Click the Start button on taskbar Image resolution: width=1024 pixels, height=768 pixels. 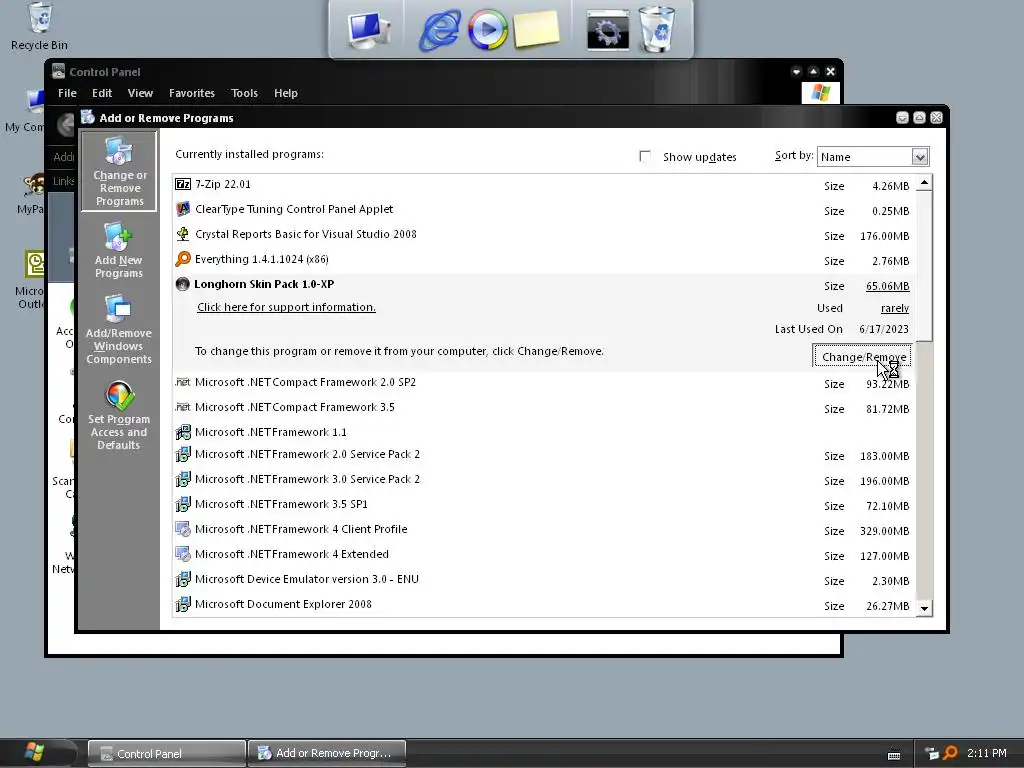click(35, 753)
